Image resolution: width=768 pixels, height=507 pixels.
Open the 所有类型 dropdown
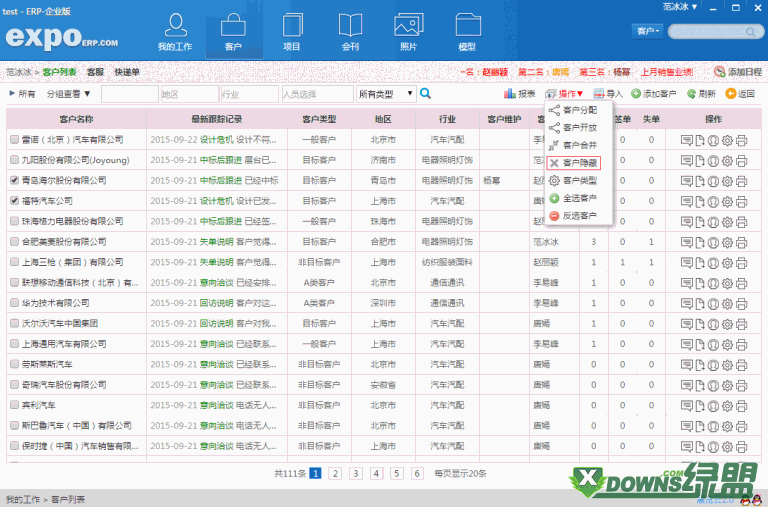[386, 94]
